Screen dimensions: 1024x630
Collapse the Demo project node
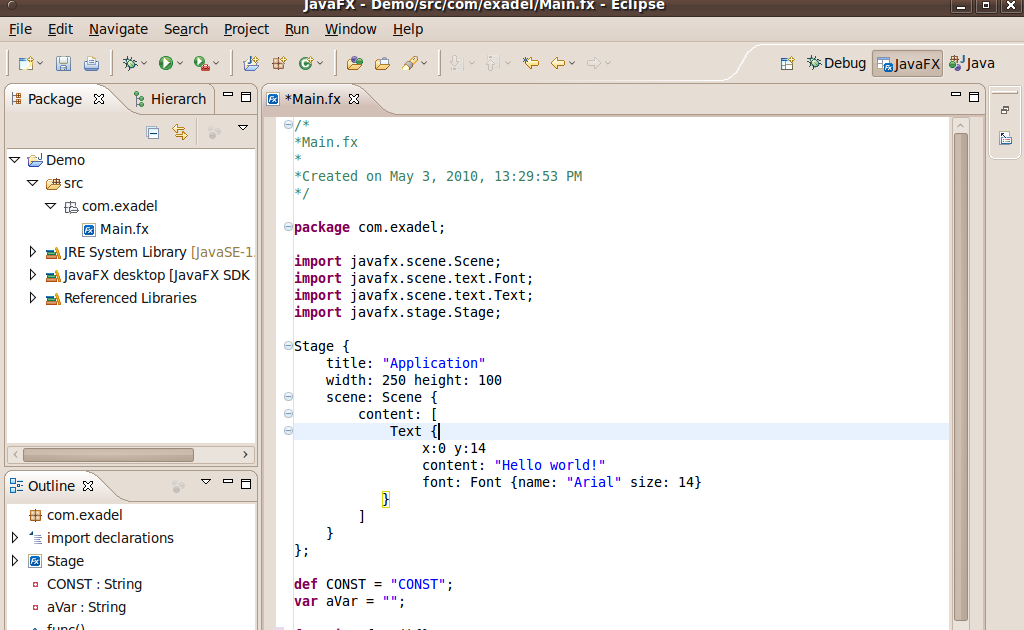[x=14, y=160]
